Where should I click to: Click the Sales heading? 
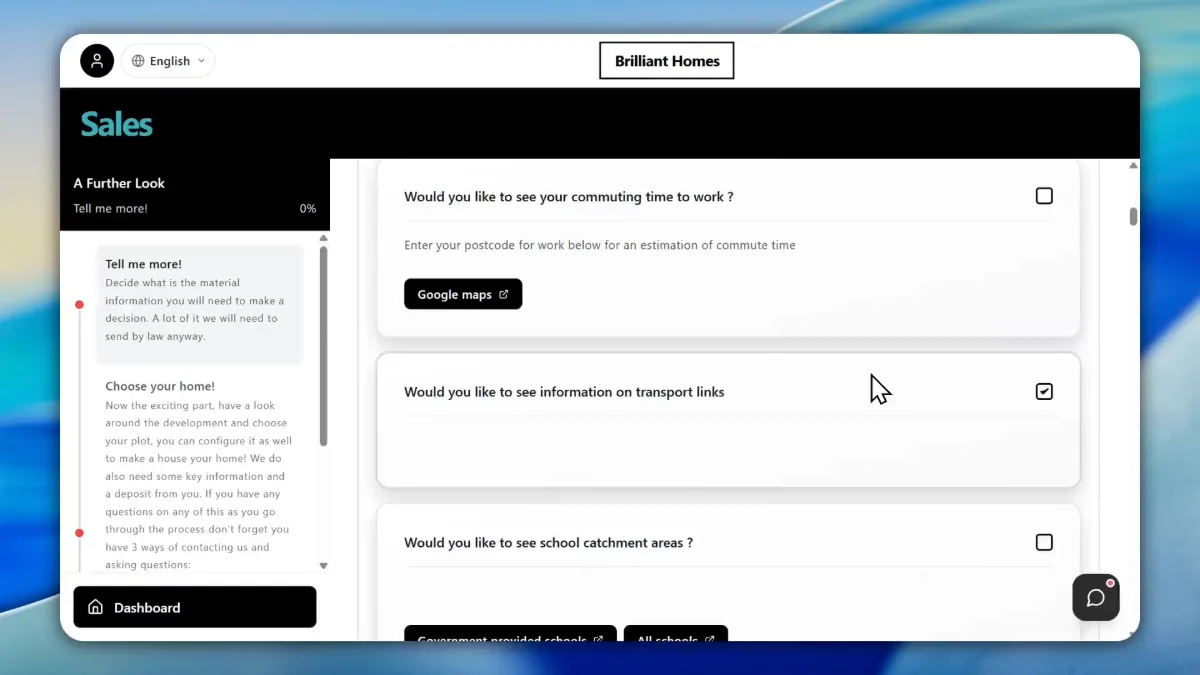pyautogui.click(x=117, y=124)
